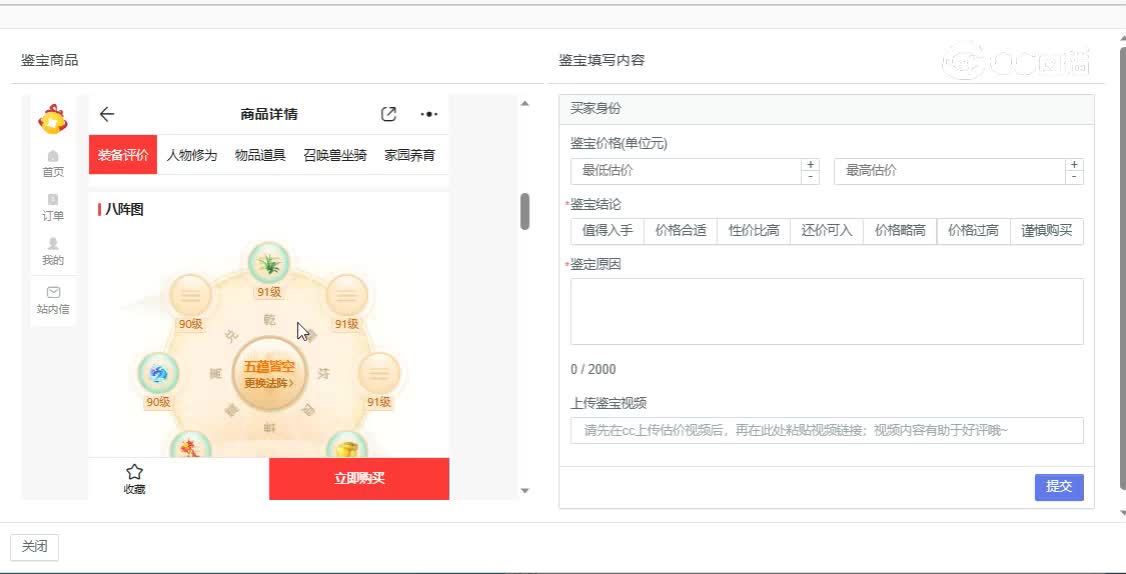
Task: Increase 最高估价 with plus stepper
Action: pos(1074,165)
